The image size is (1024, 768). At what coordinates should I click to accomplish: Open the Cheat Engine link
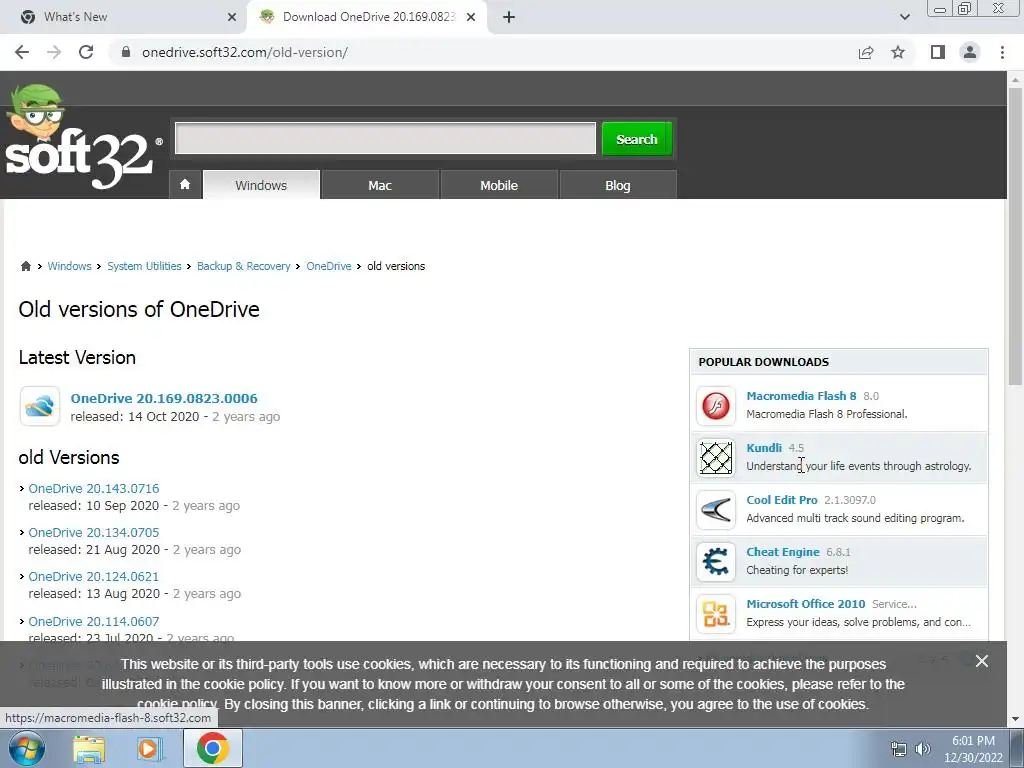click(x=783, y=552)
